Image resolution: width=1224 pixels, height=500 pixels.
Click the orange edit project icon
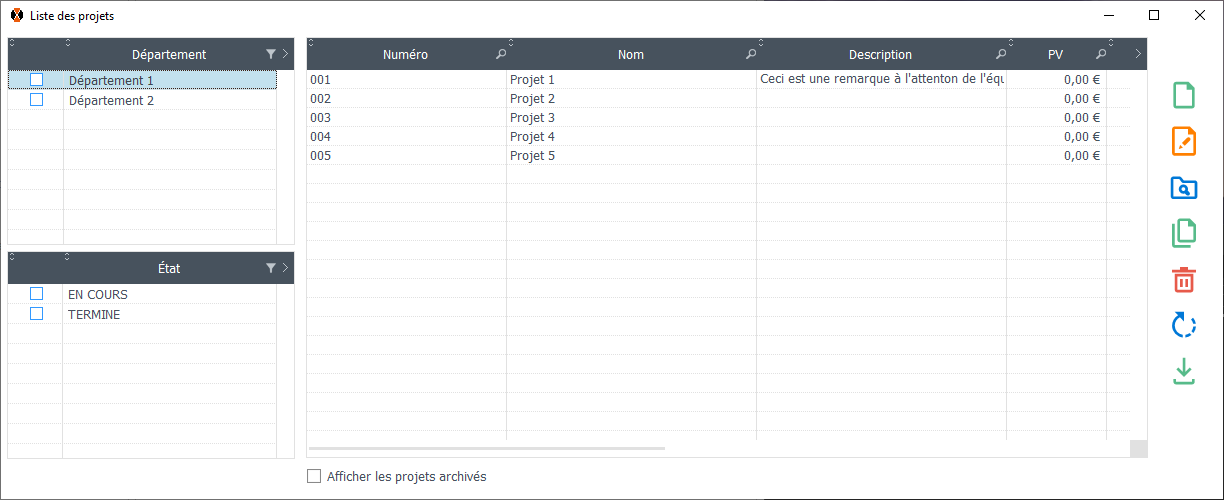(1183, 141)
